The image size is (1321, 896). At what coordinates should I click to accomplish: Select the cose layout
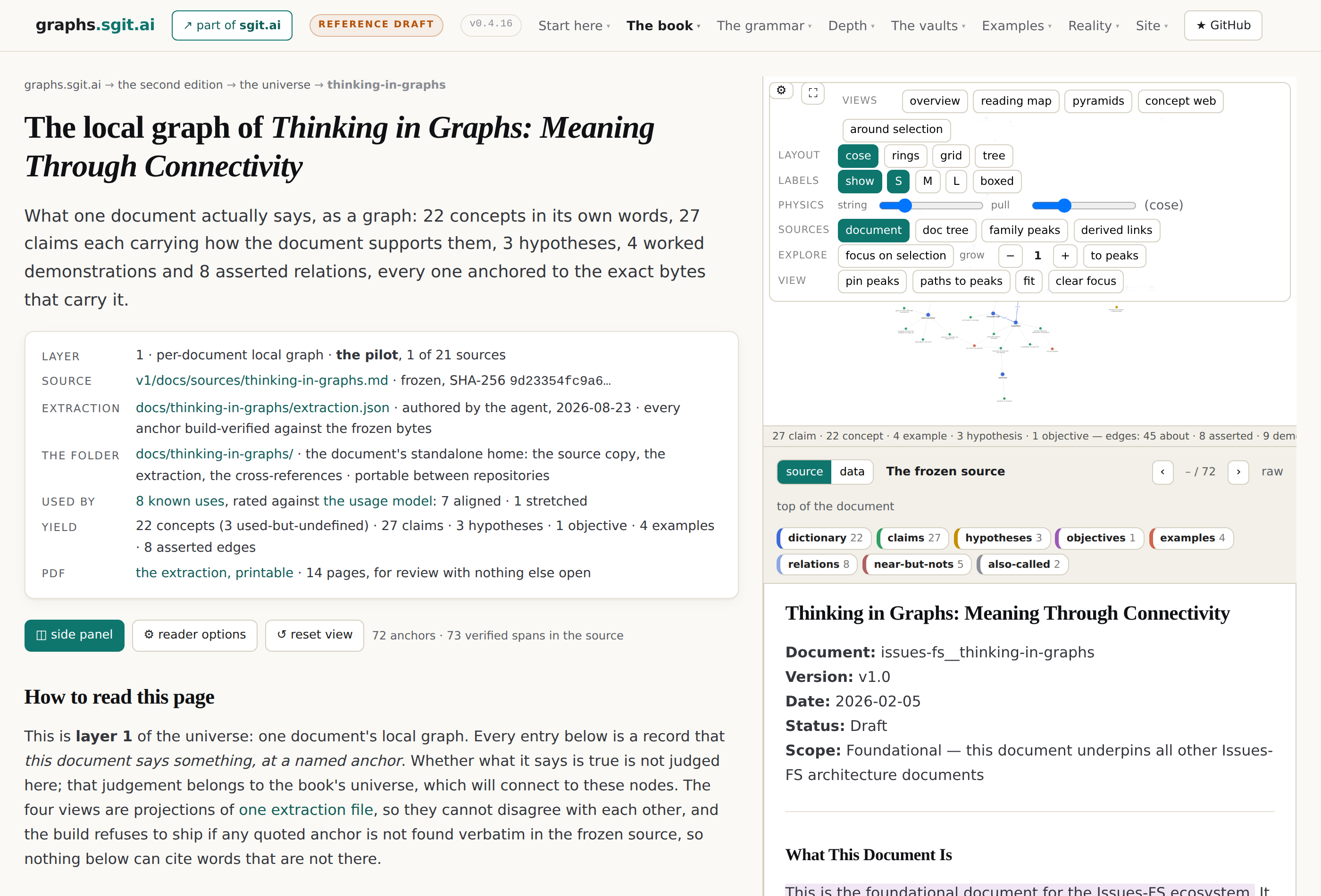858,156
